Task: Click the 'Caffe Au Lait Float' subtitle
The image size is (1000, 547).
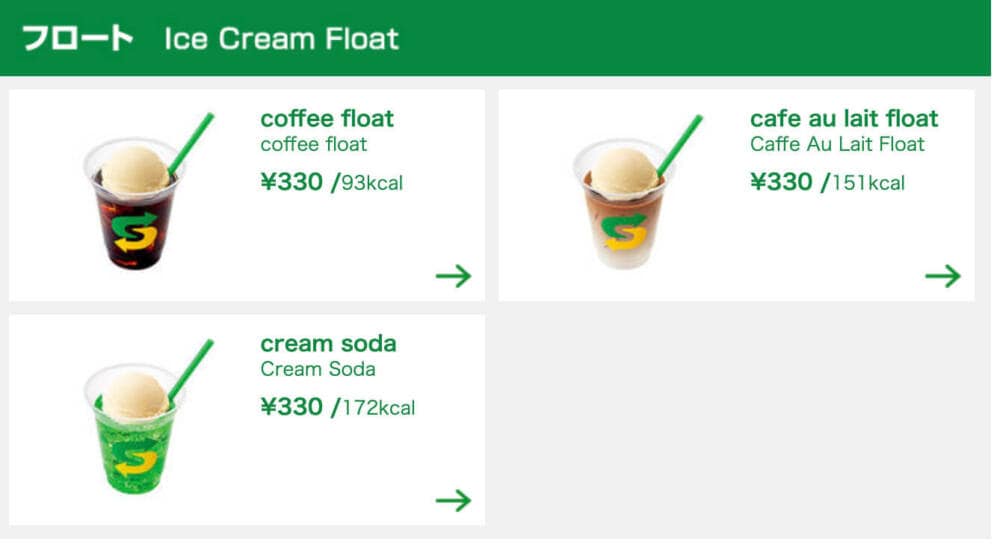Action: coord(837,144)
